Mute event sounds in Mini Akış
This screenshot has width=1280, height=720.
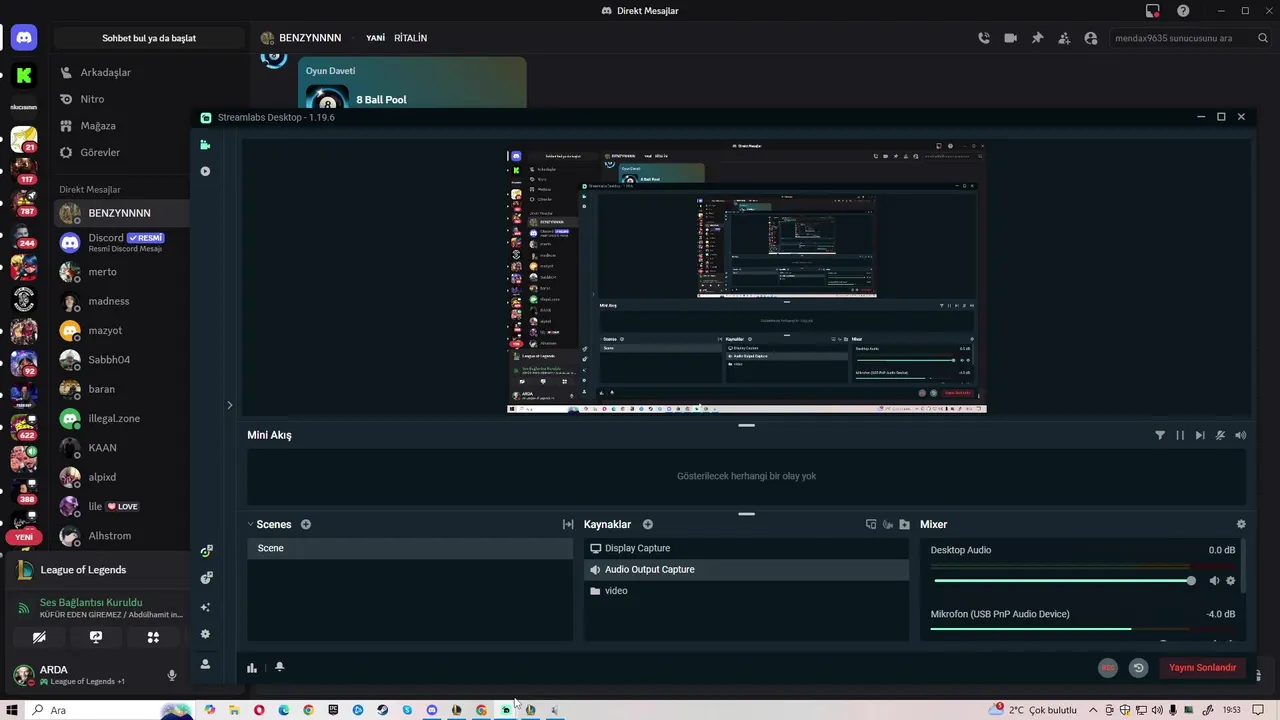click(1220, 435)
